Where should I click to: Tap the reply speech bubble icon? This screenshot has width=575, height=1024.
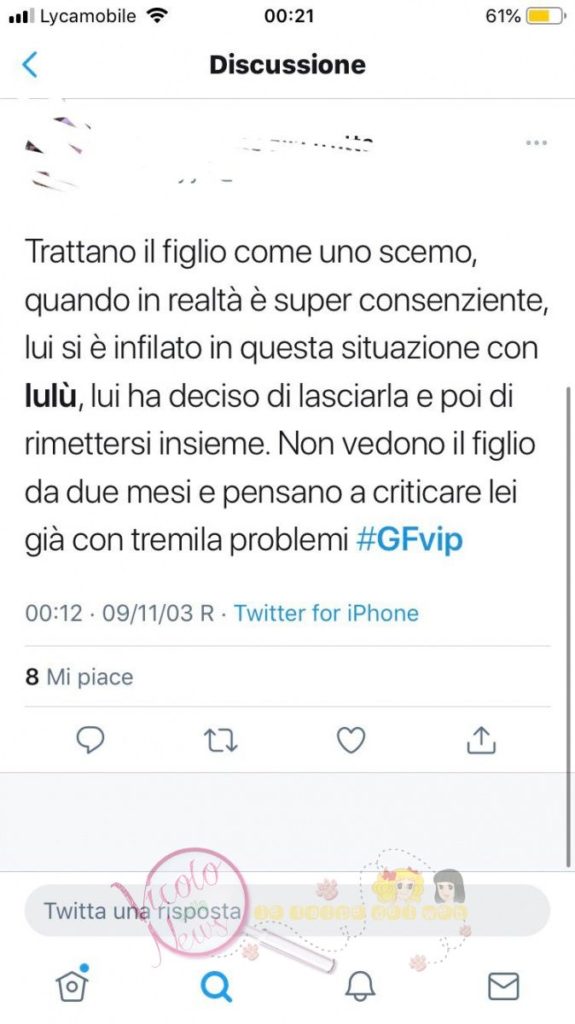pyautogui.click(x=90, y=740)
